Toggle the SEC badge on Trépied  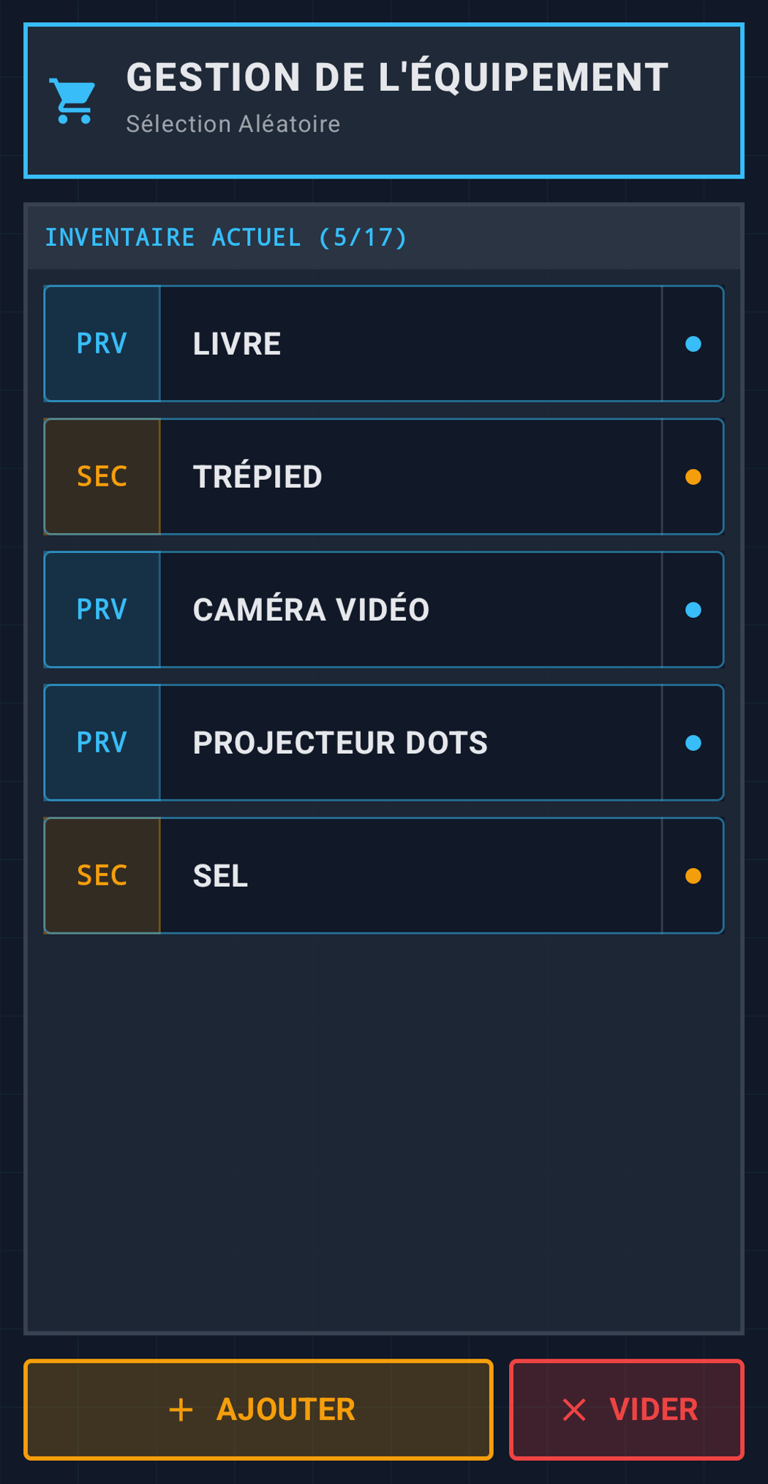[x=102, y=477]
